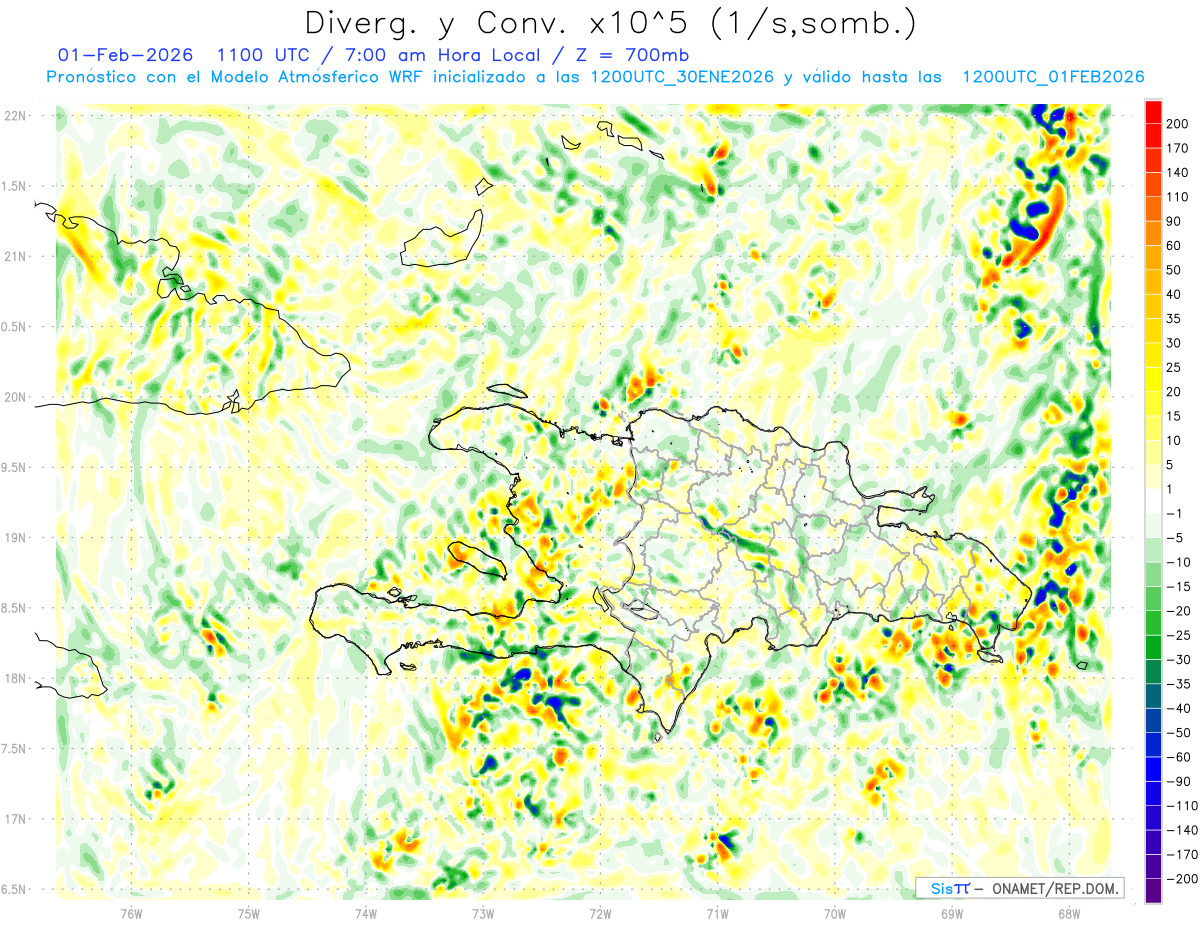Click the '74W' longitude label
Image resolution: width=1200 pixels, height=927 pixels.
pyautogui.click(x=366, y=913)
